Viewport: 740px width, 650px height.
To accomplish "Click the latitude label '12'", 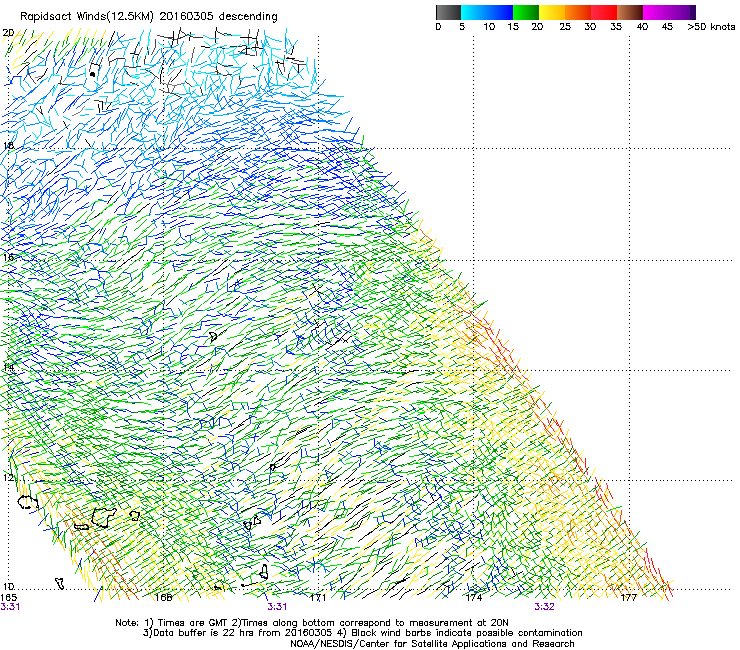I will (8, 477).
